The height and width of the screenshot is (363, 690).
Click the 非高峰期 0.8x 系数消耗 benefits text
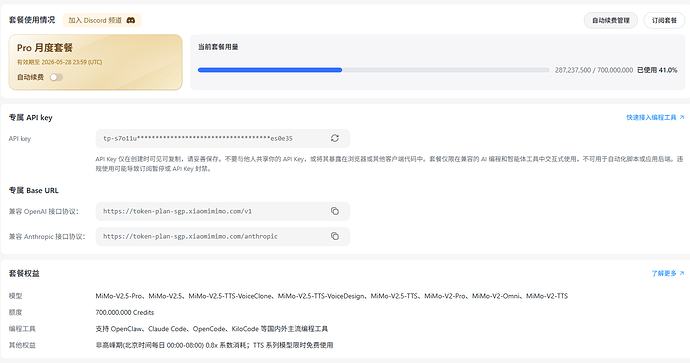pyautogui.click(x=214, y=345)
